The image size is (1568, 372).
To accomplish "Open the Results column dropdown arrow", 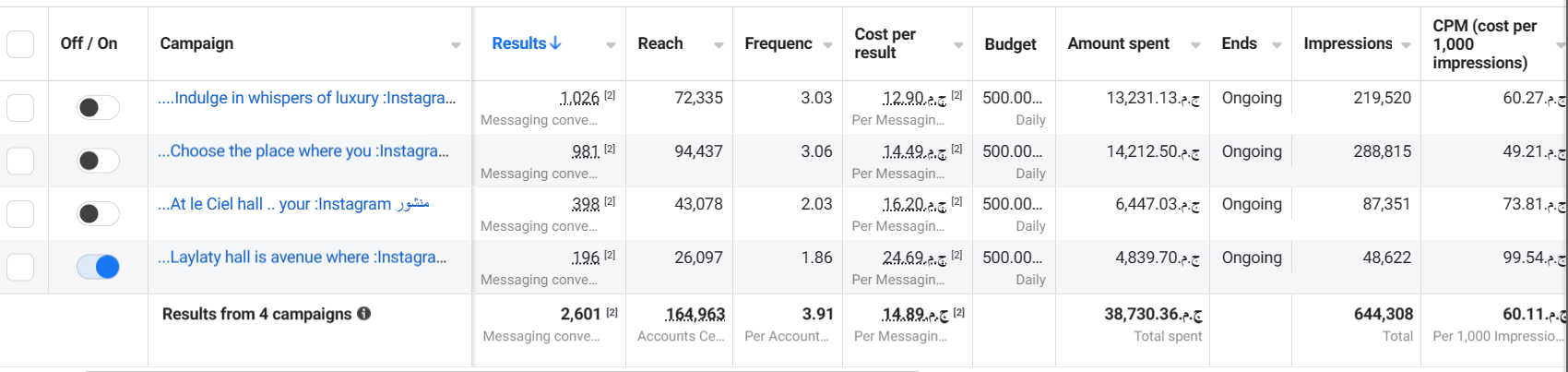I will pyautogui.click(x=611, y=45).
